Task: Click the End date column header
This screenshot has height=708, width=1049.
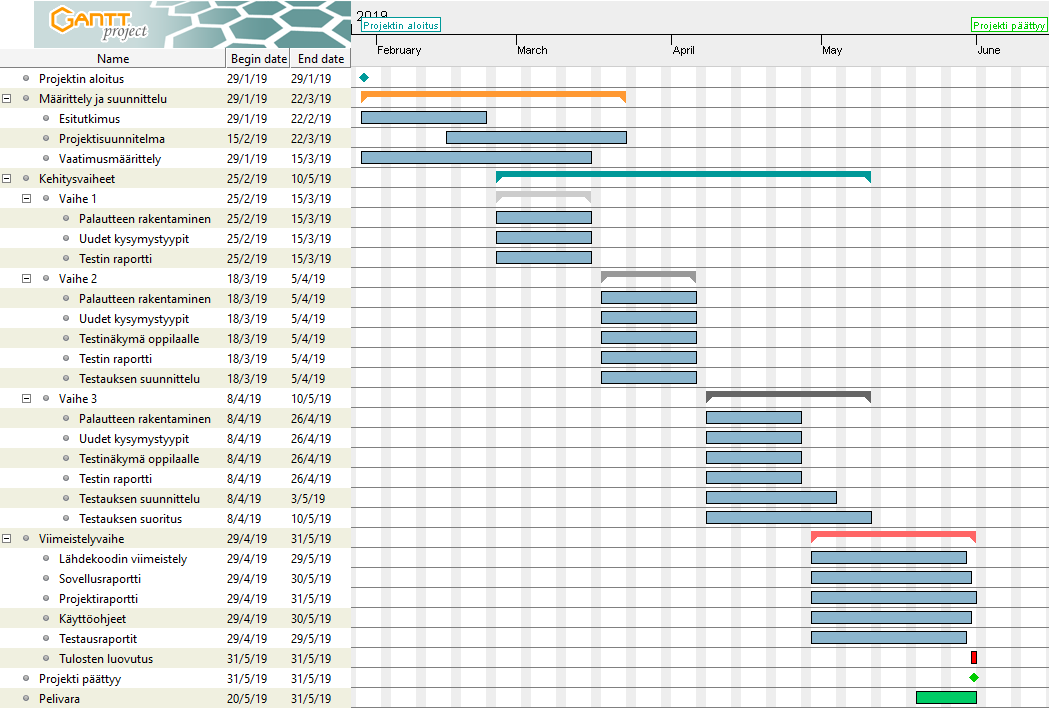Action: [x=320, y=59]
